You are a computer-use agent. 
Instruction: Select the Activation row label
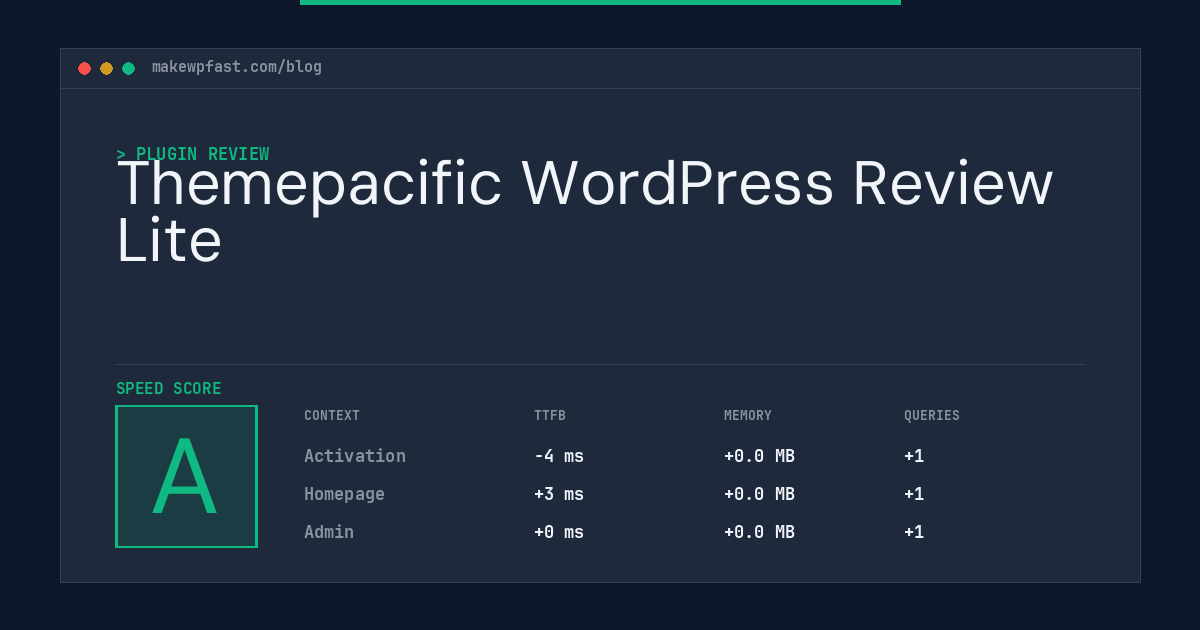[355, 456]
